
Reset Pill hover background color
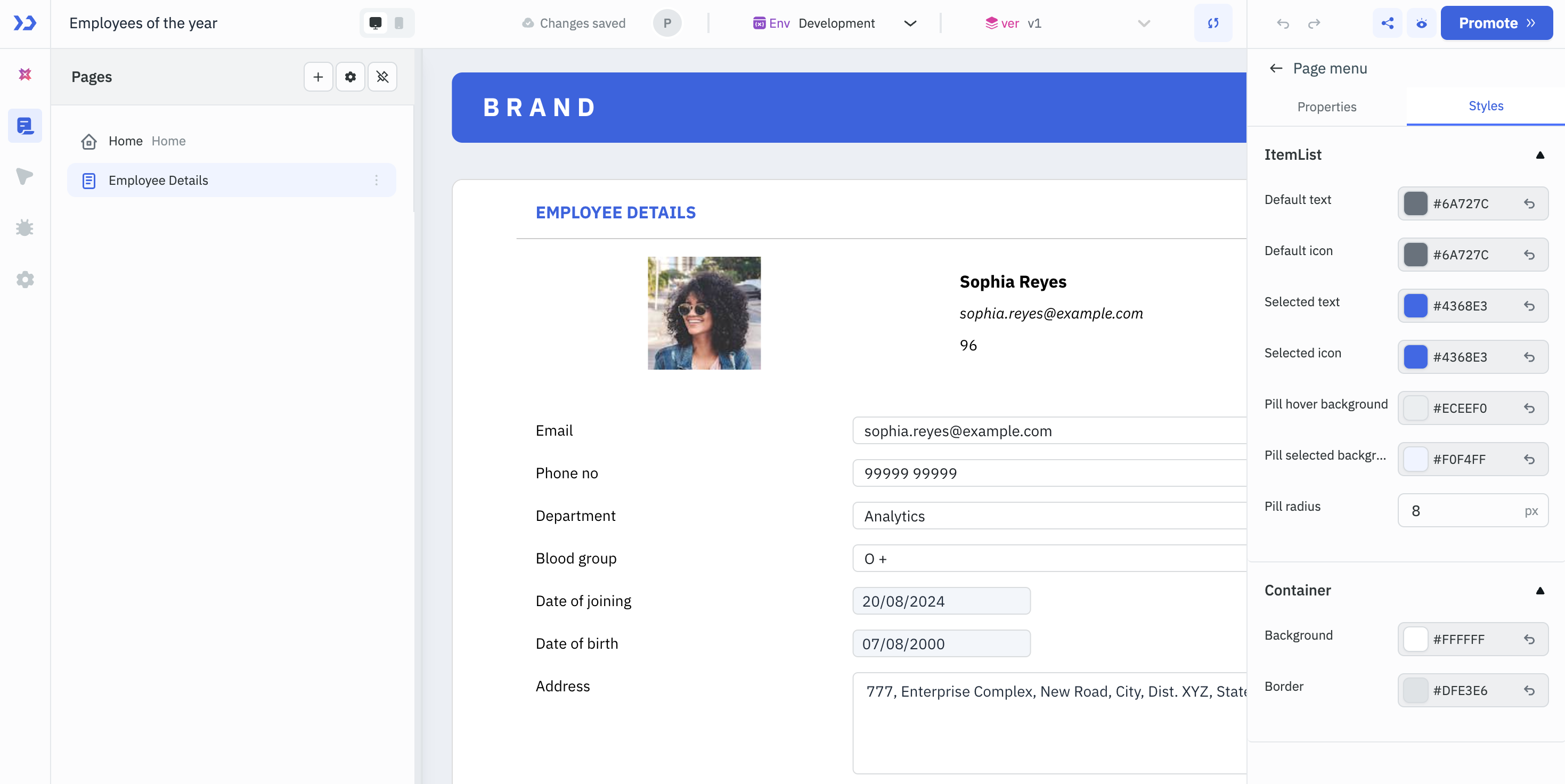point(1529,408)
